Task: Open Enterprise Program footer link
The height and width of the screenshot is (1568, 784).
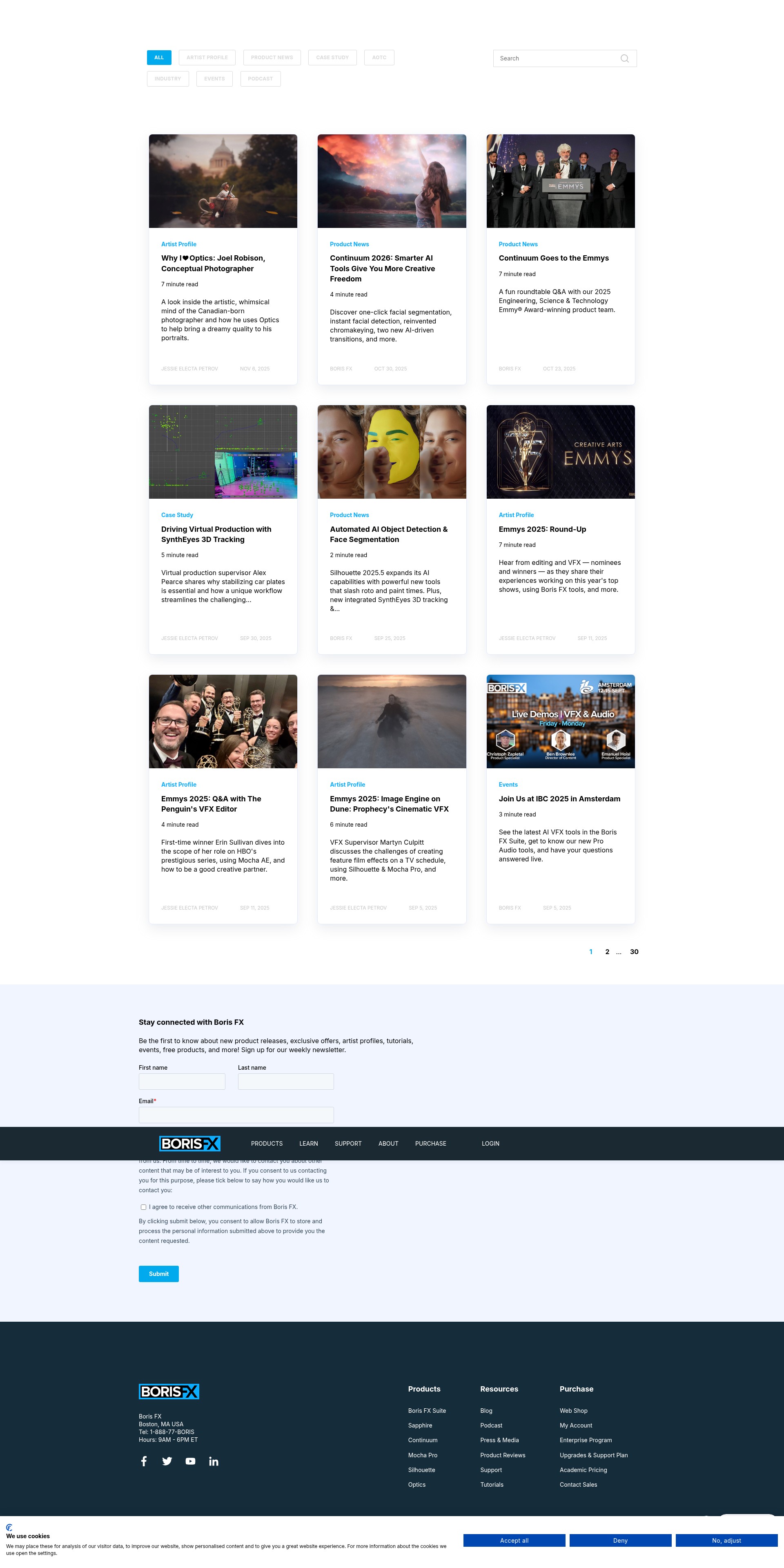Action: [586, 1441]
